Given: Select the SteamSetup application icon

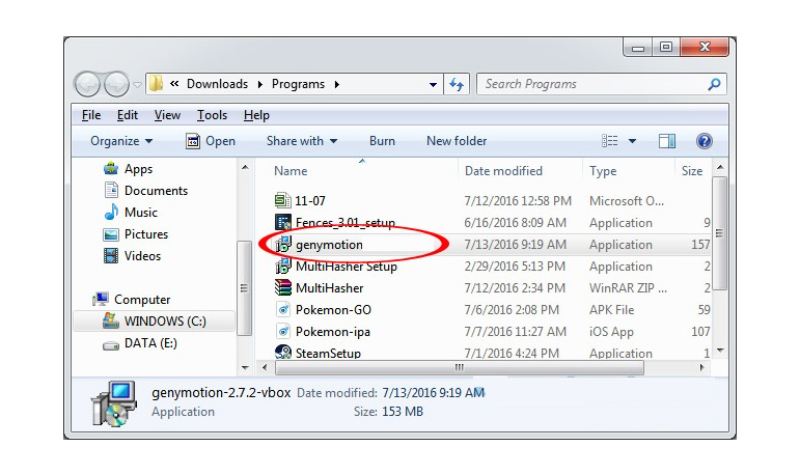Looking at the screenshot, I should click(x=283, y=353).
